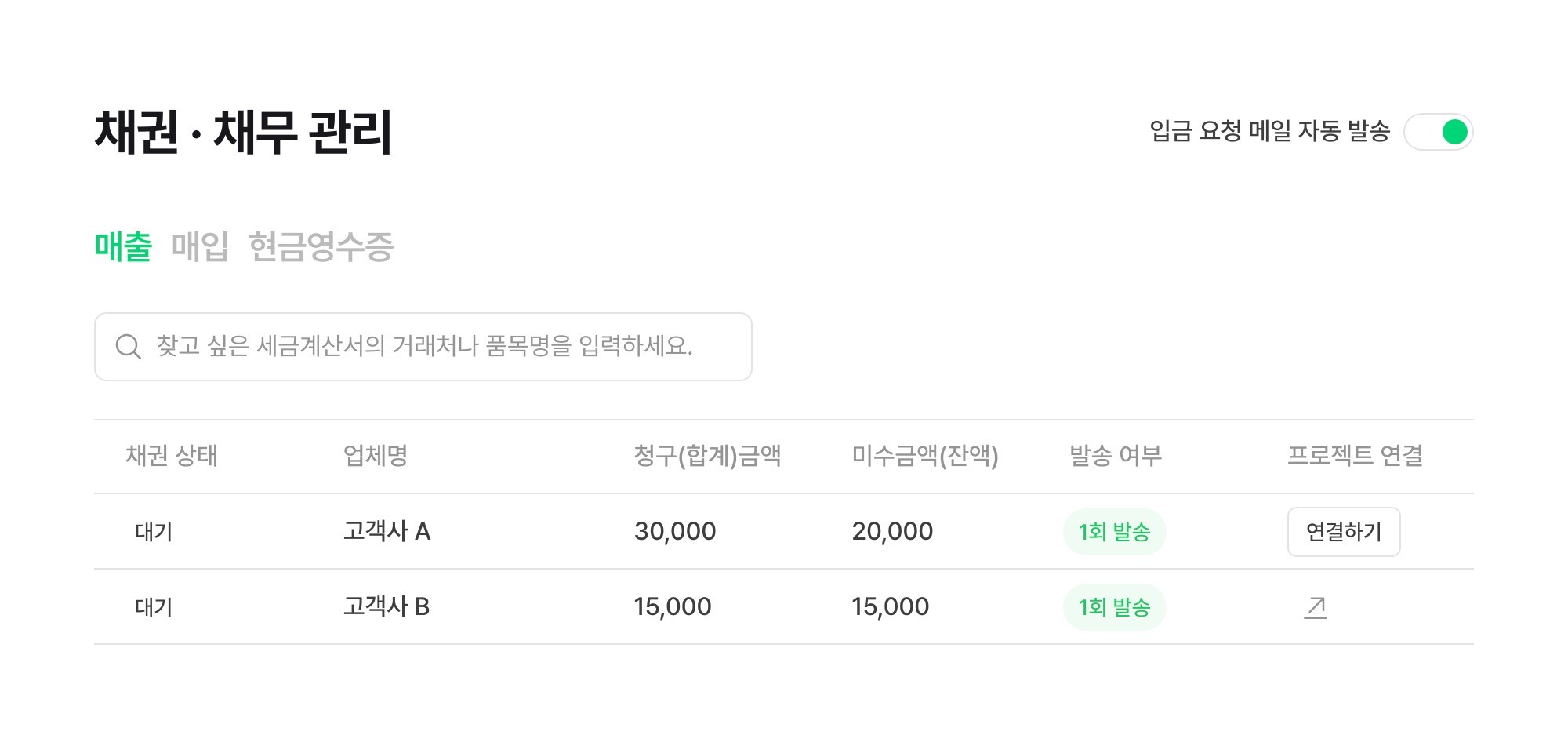Click the 프로젝트 연결 column header
Image resolution: width=1568 pixels, height=739 pixels.
tap(1355, 456)
